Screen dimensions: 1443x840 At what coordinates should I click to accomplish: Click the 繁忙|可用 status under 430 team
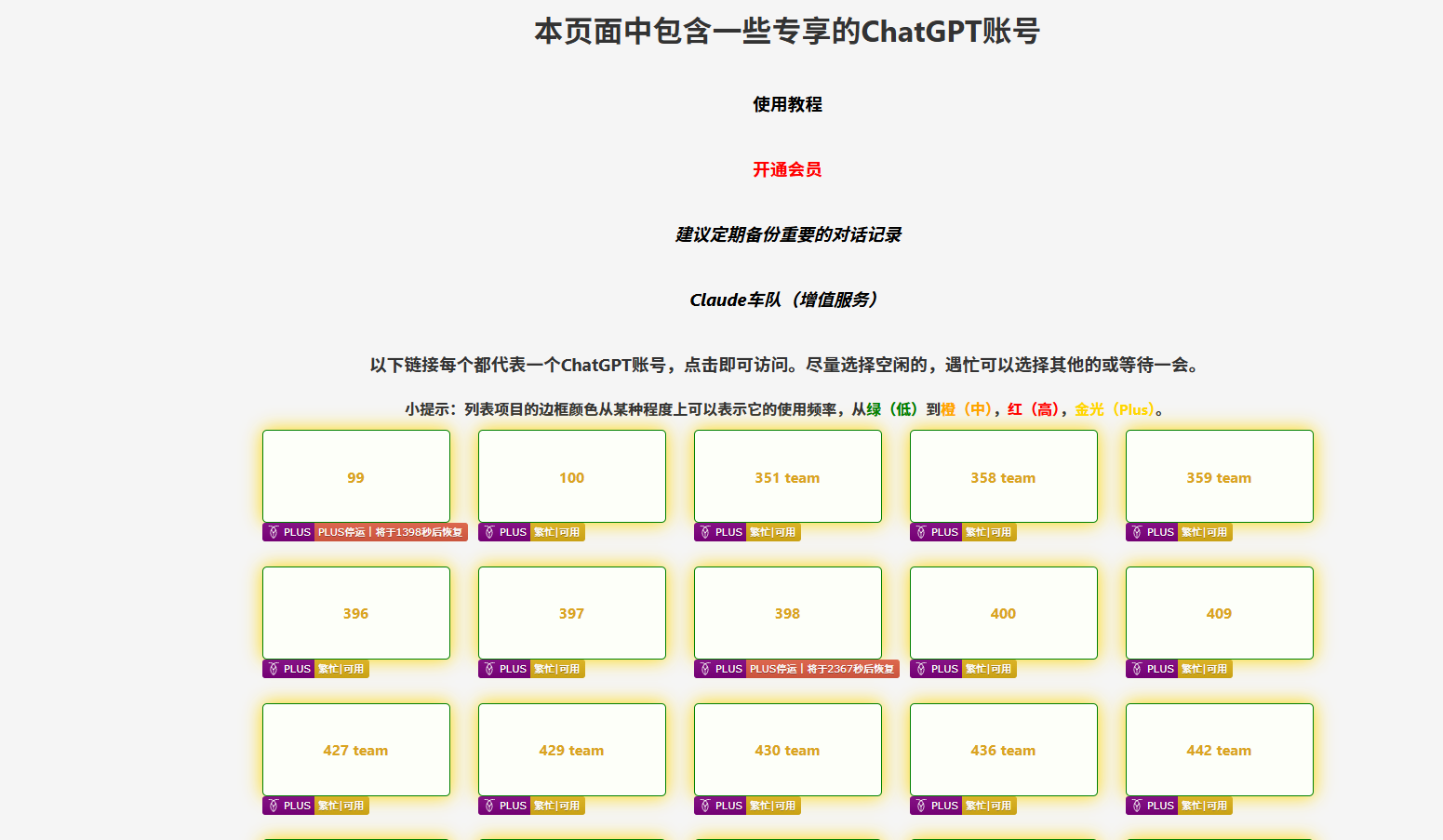pyautogui.click(x=773, y=806)
